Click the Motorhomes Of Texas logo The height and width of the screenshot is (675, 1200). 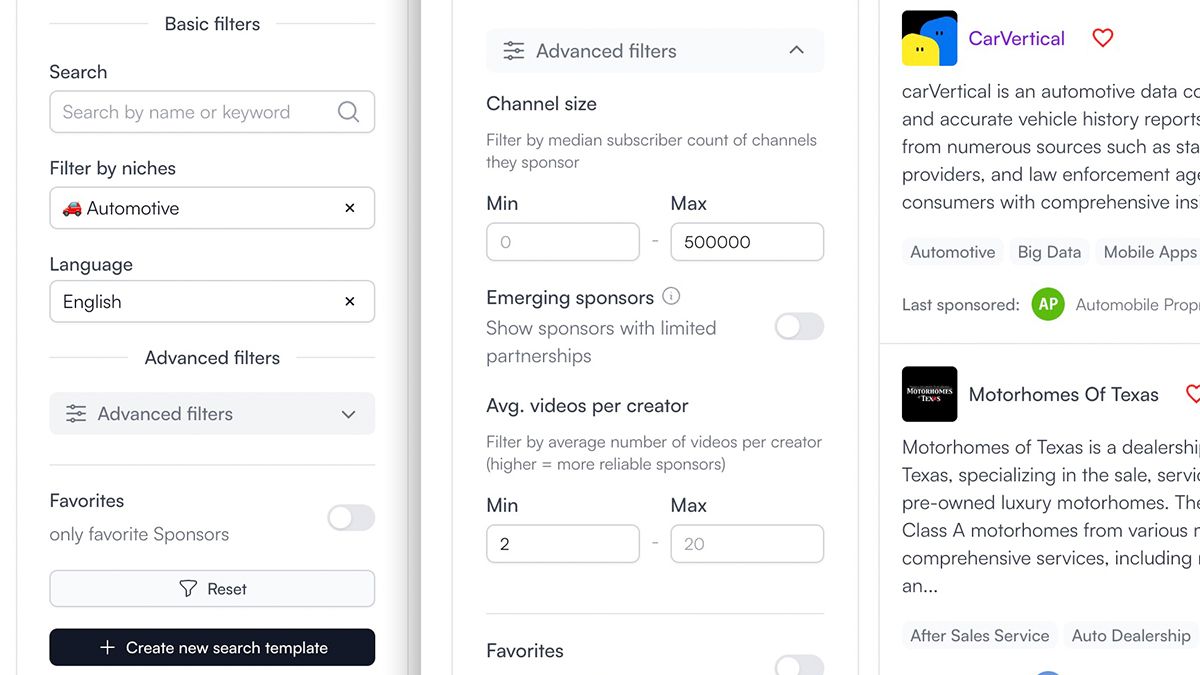[929, 394]
